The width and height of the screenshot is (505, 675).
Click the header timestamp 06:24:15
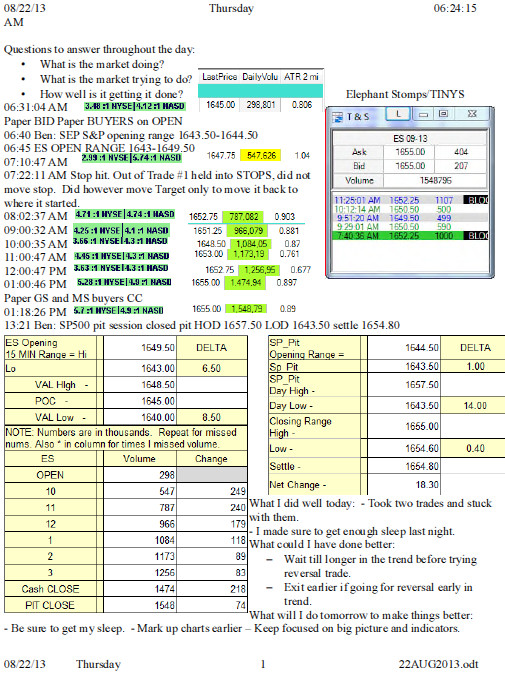coord(455,8)
